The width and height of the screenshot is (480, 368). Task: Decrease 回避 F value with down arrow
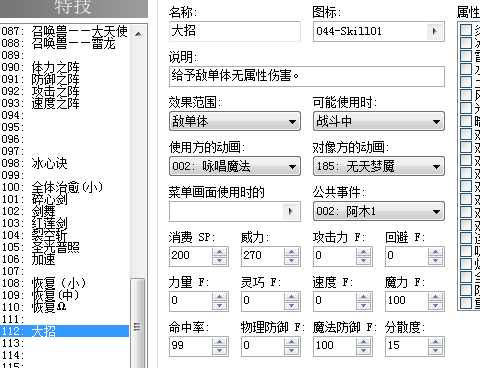point(436,261)
